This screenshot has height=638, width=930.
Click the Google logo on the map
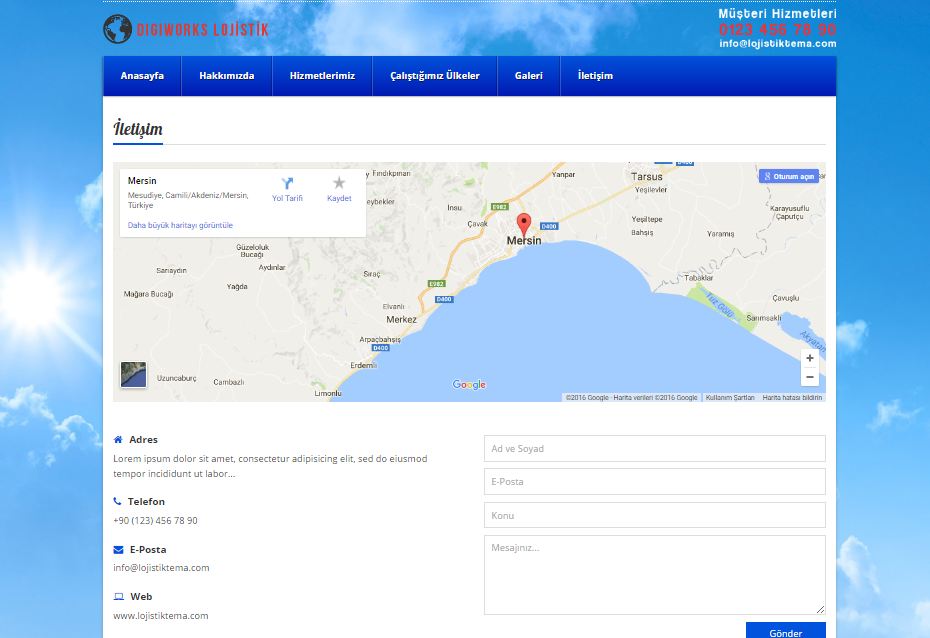point(469,384)
